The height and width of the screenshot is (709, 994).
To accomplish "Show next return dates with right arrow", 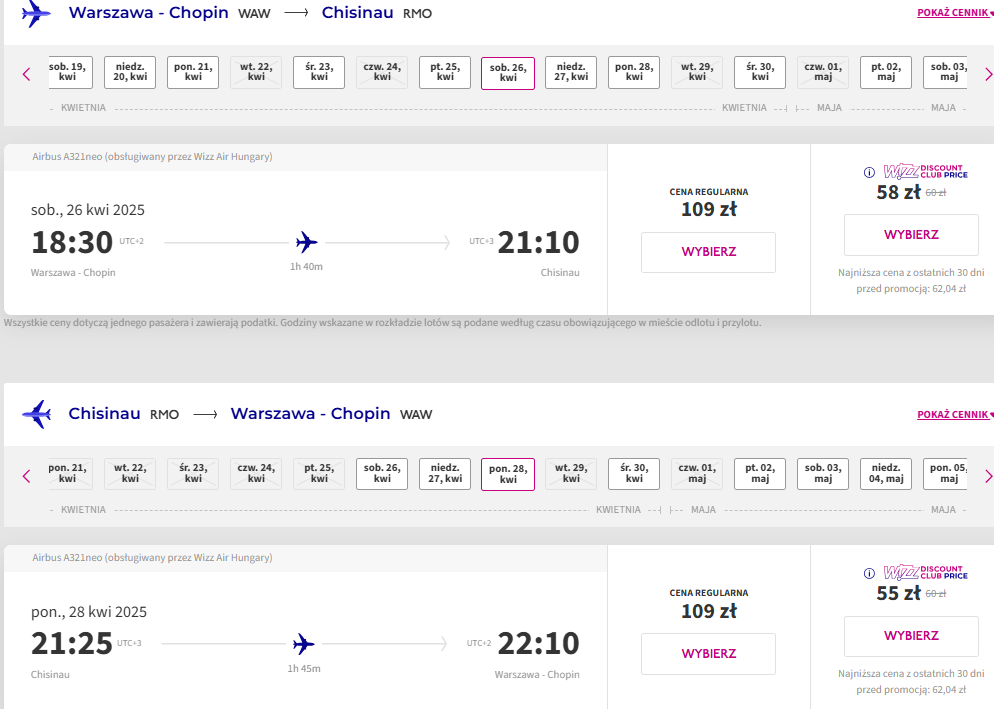I will [x=988, y=476].
